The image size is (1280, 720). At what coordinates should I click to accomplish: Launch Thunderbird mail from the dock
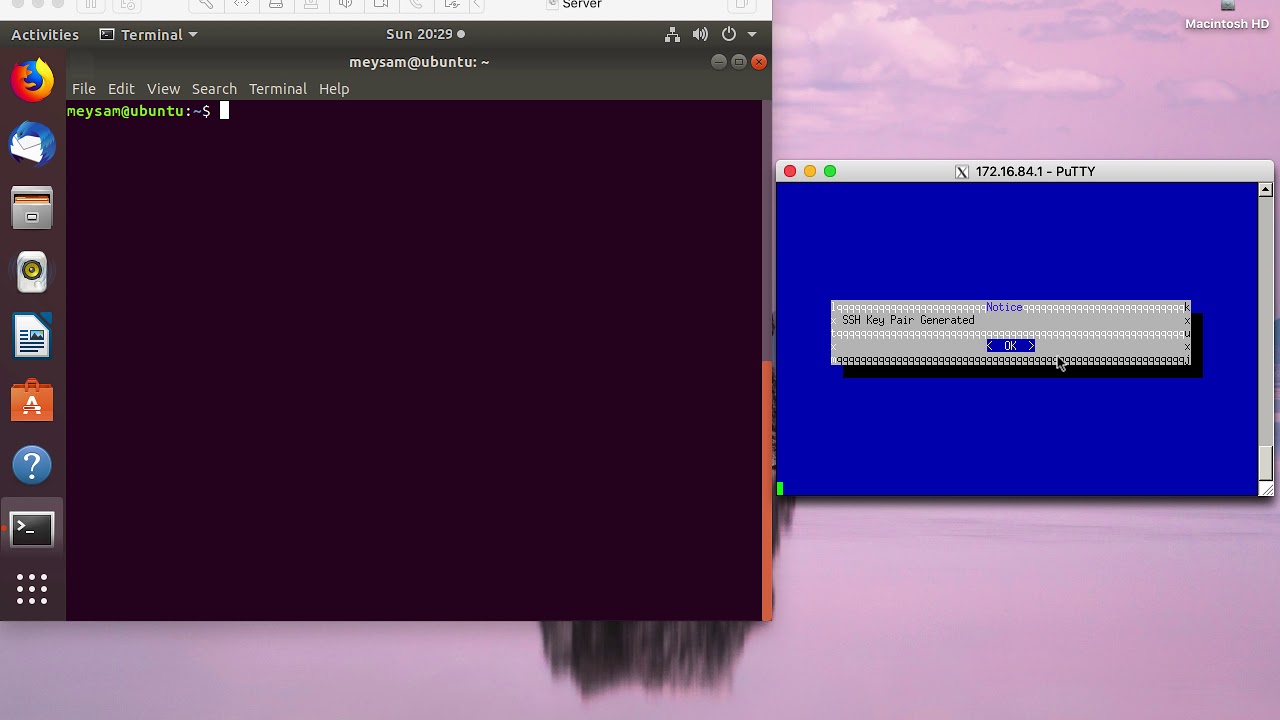[32, 144]
